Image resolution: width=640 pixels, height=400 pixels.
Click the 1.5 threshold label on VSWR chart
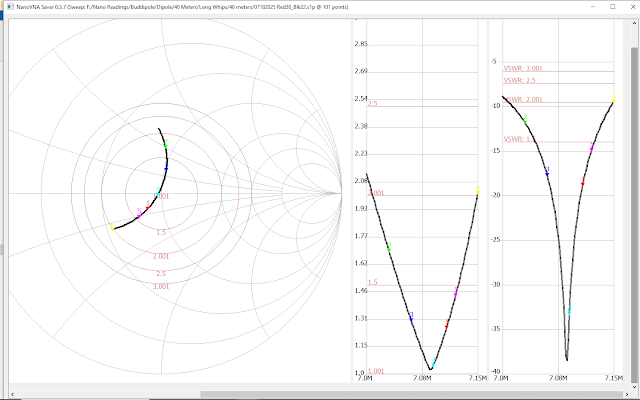click(x=373, y=282)
